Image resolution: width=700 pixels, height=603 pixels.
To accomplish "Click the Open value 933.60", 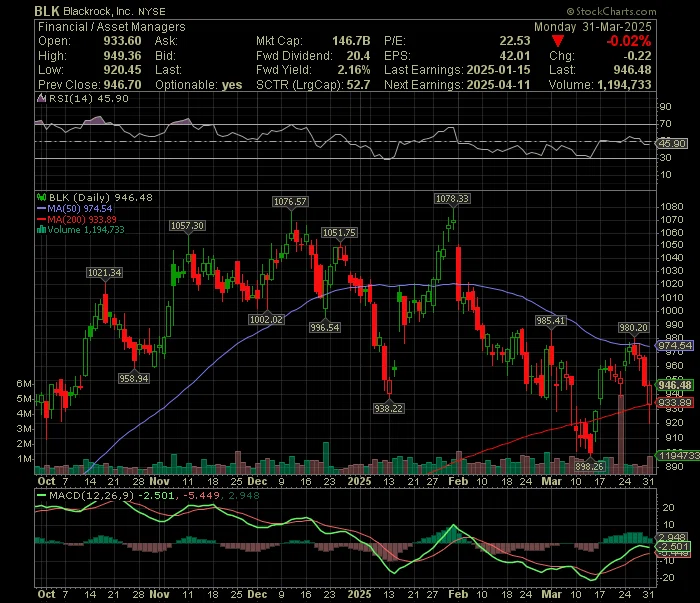I will click(122, 41).
